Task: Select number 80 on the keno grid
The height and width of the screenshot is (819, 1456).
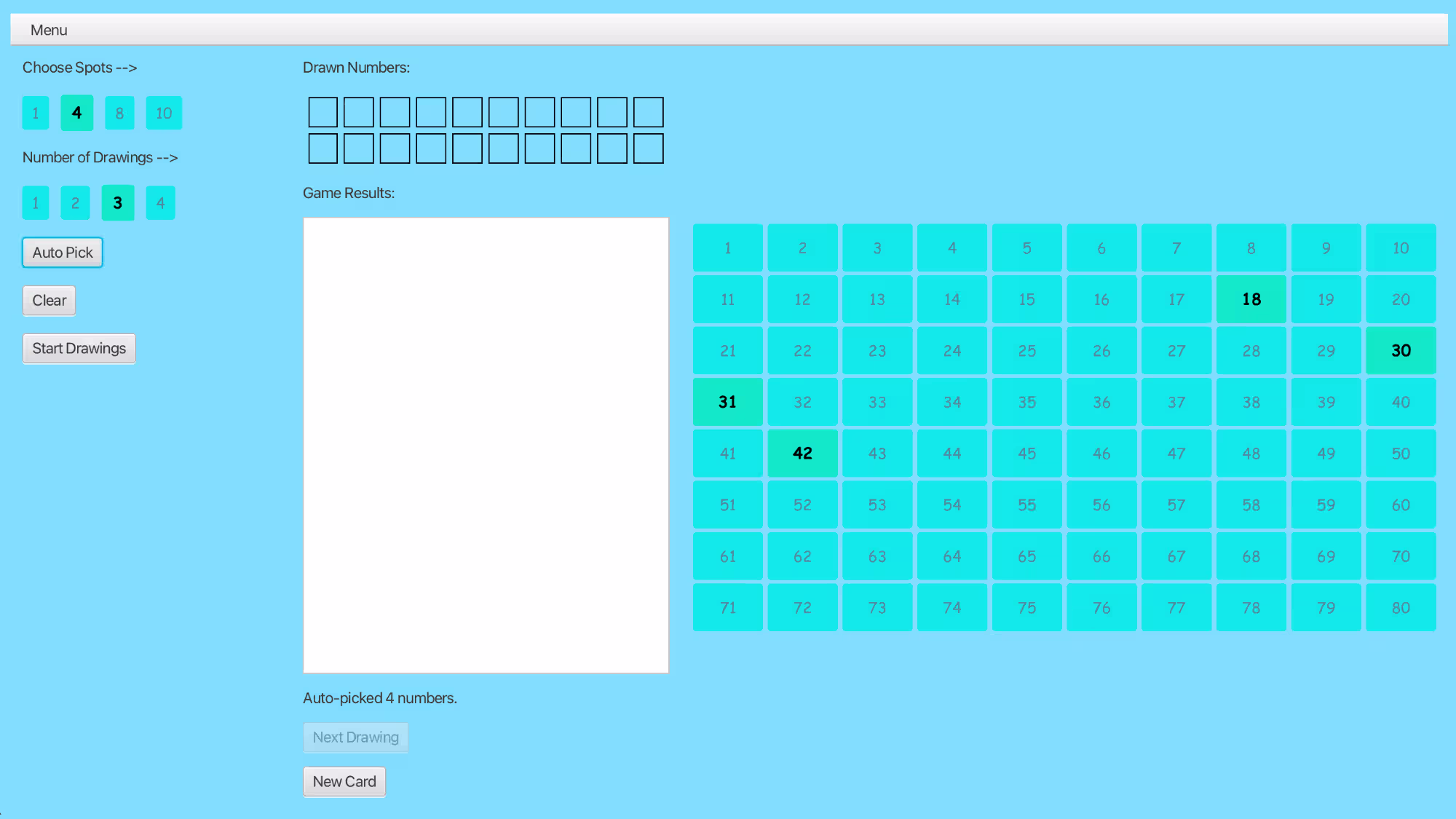Action: click(x=1401, y=608)
